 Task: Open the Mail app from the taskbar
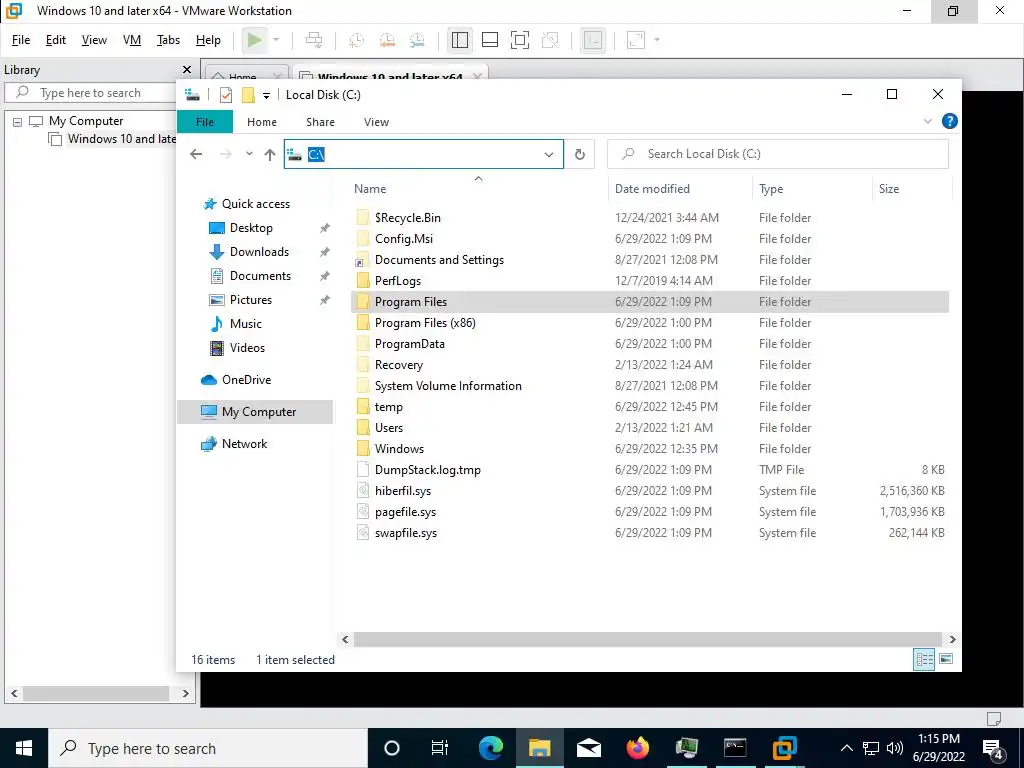point(588,748)
